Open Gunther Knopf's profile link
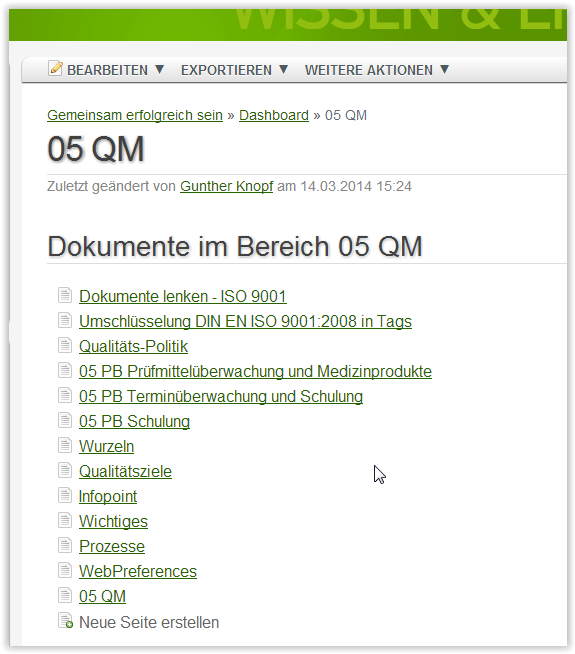The width and height of the screenshot is (575, 654). 226,186
